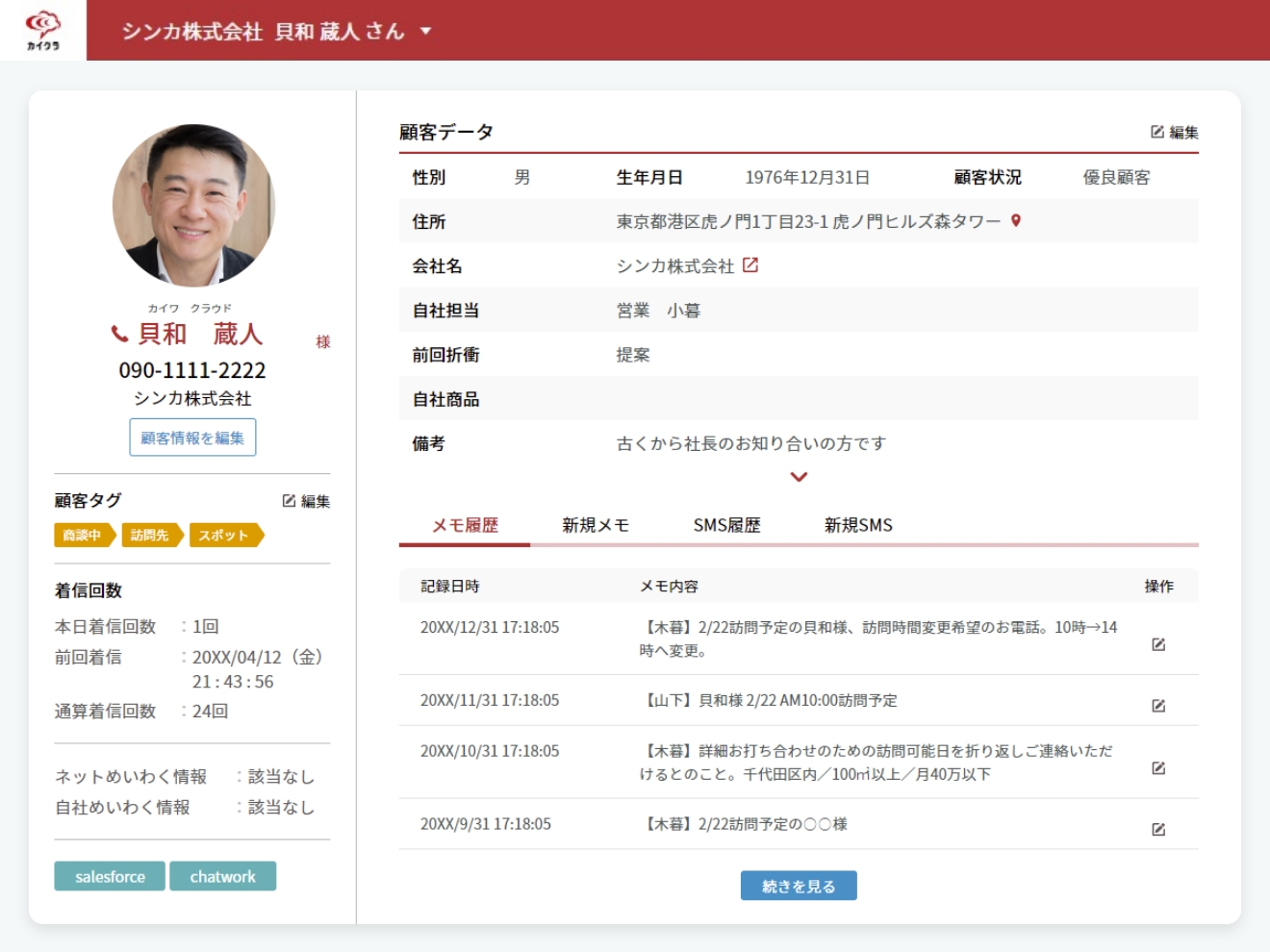Click the red phone icon beside 貝和 蔵人

point(119,334)
